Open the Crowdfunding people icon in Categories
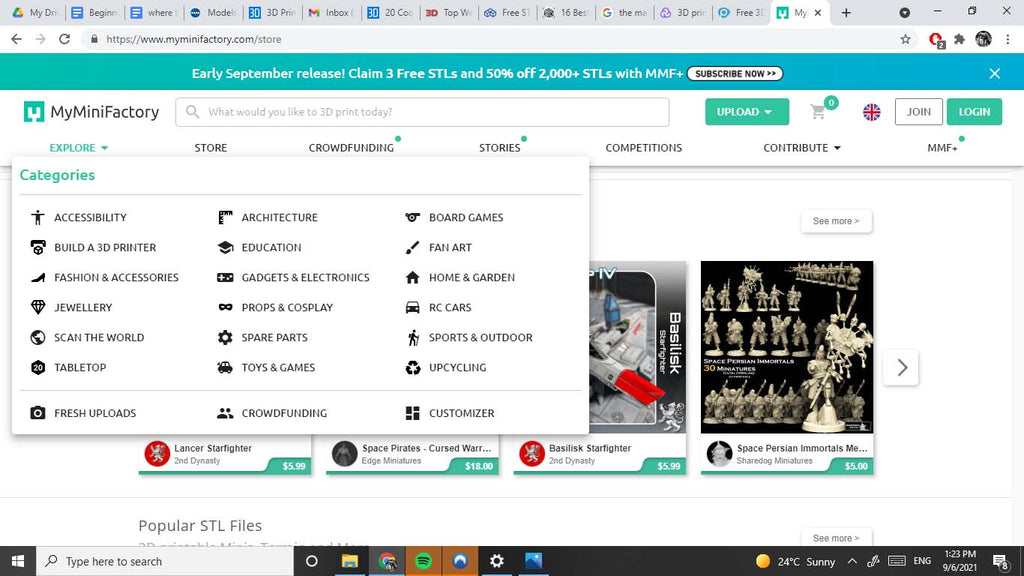The width and height of the screenshot is (1024, 576). pyautogui.click(x=225, y=413)
